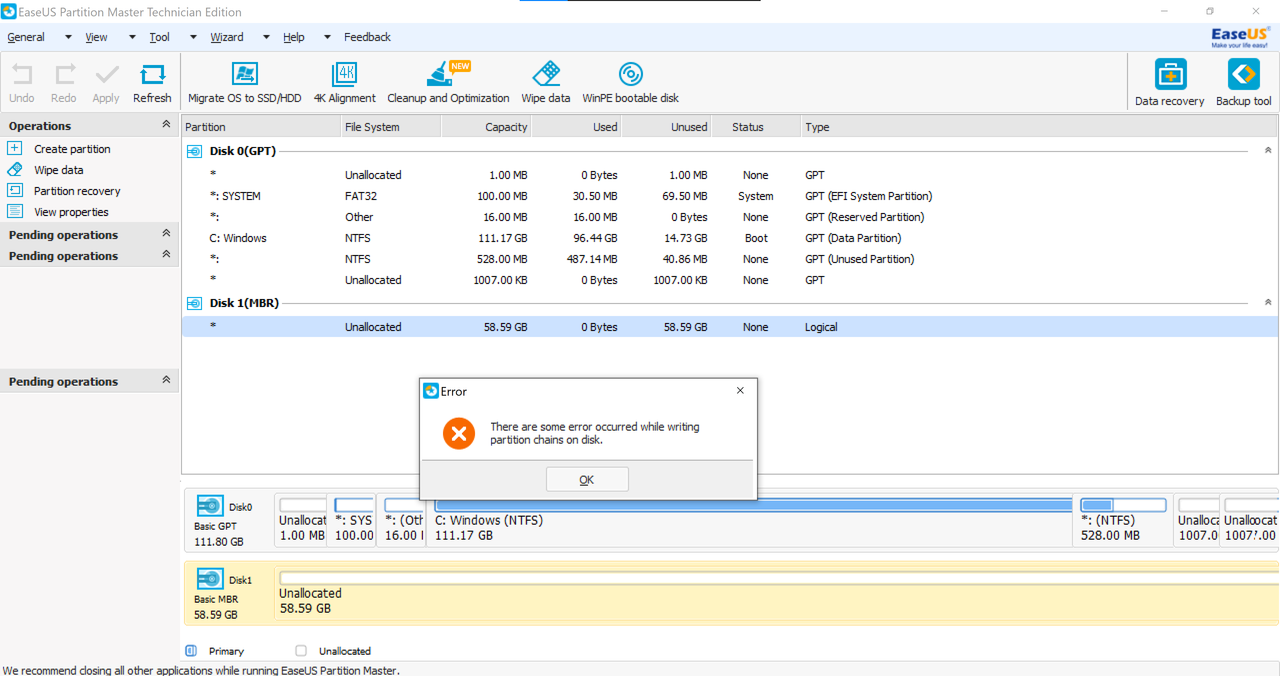Sort by Partition column header
Viewport: 1280px width, 676px height.
point(261,127)
